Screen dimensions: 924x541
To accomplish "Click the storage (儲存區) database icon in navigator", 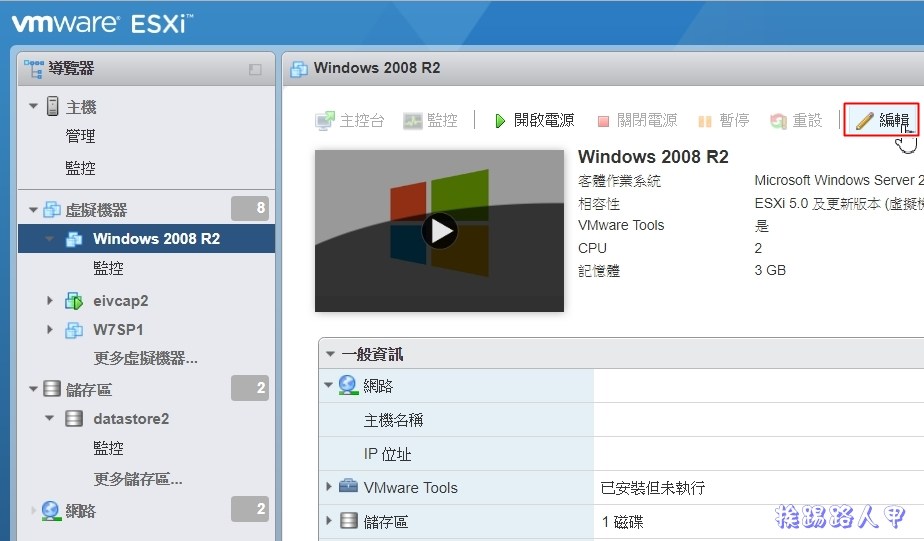I will tap(52, 388).
